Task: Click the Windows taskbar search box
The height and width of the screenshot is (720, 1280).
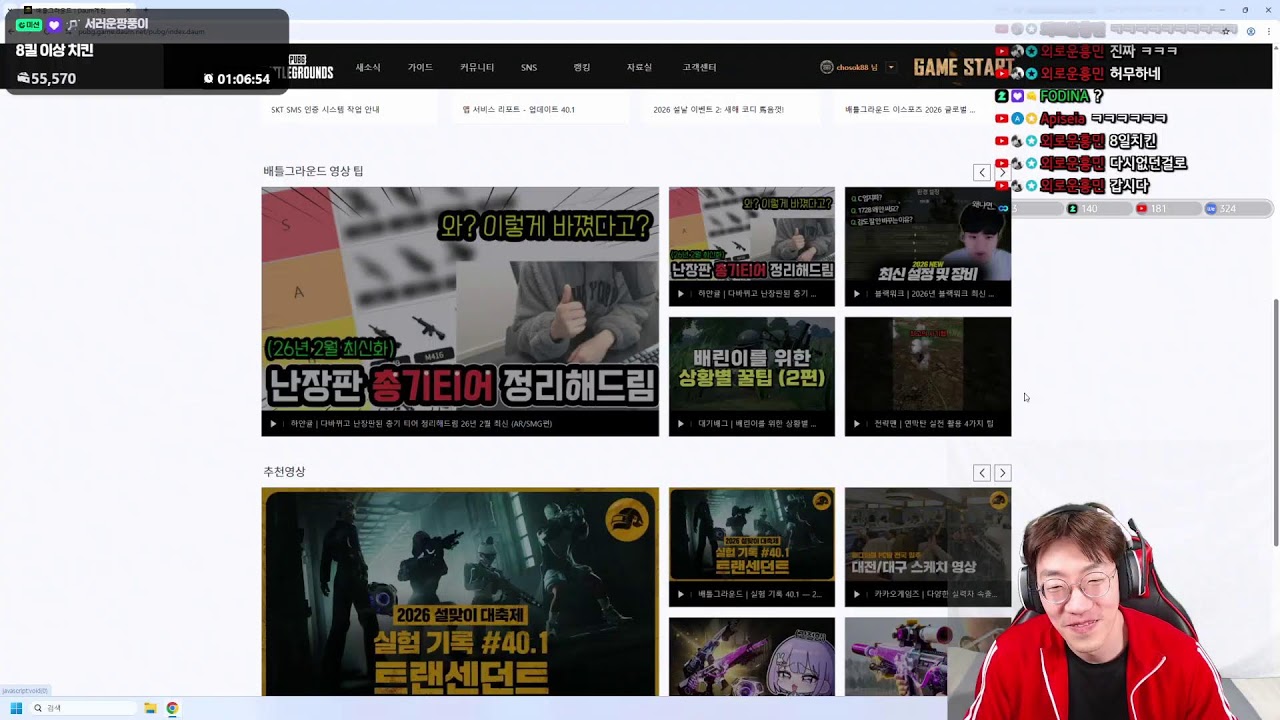Action: pos(83,708)
